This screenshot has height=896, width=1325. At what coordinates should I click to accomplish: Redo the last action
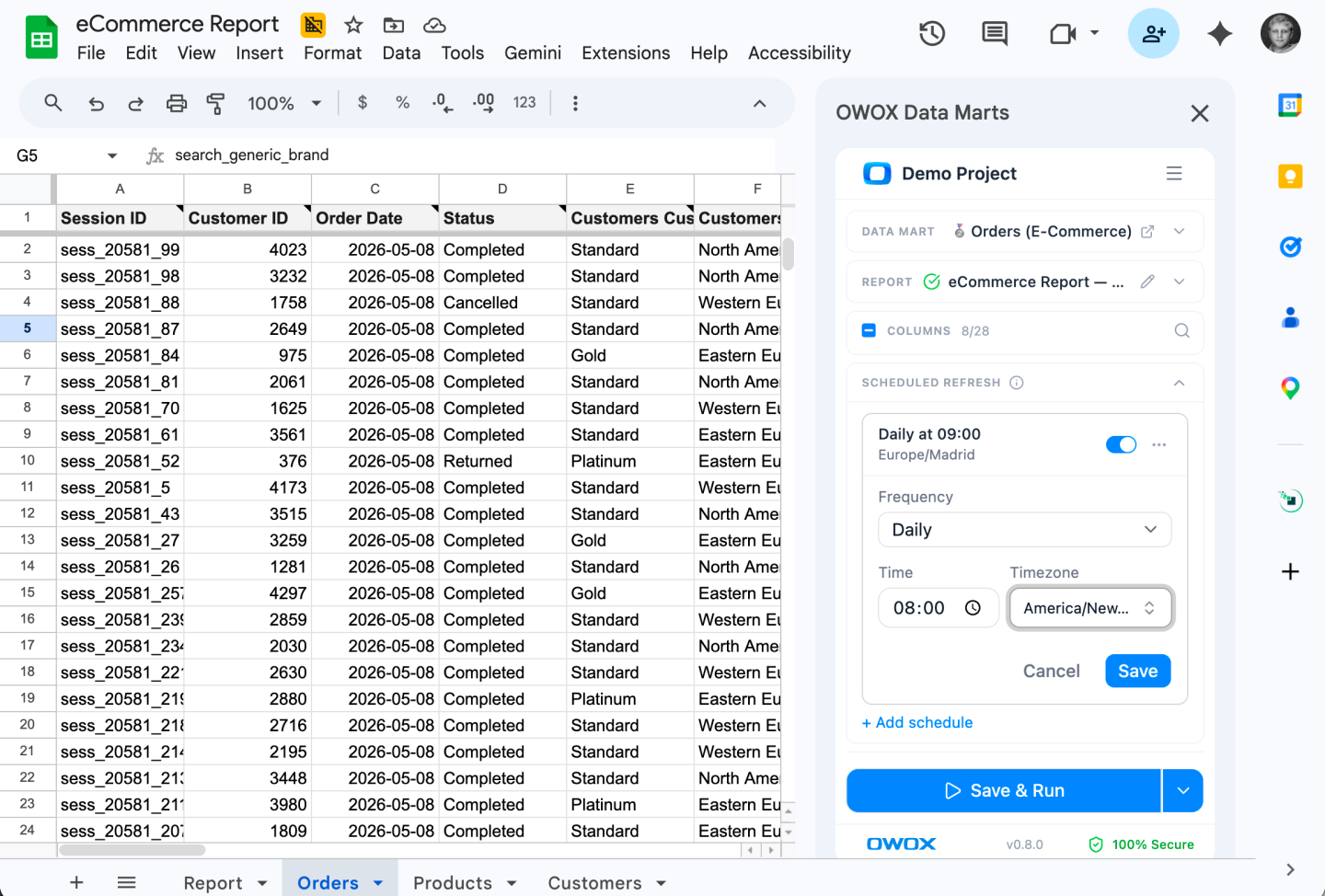(x=136, y=104)
